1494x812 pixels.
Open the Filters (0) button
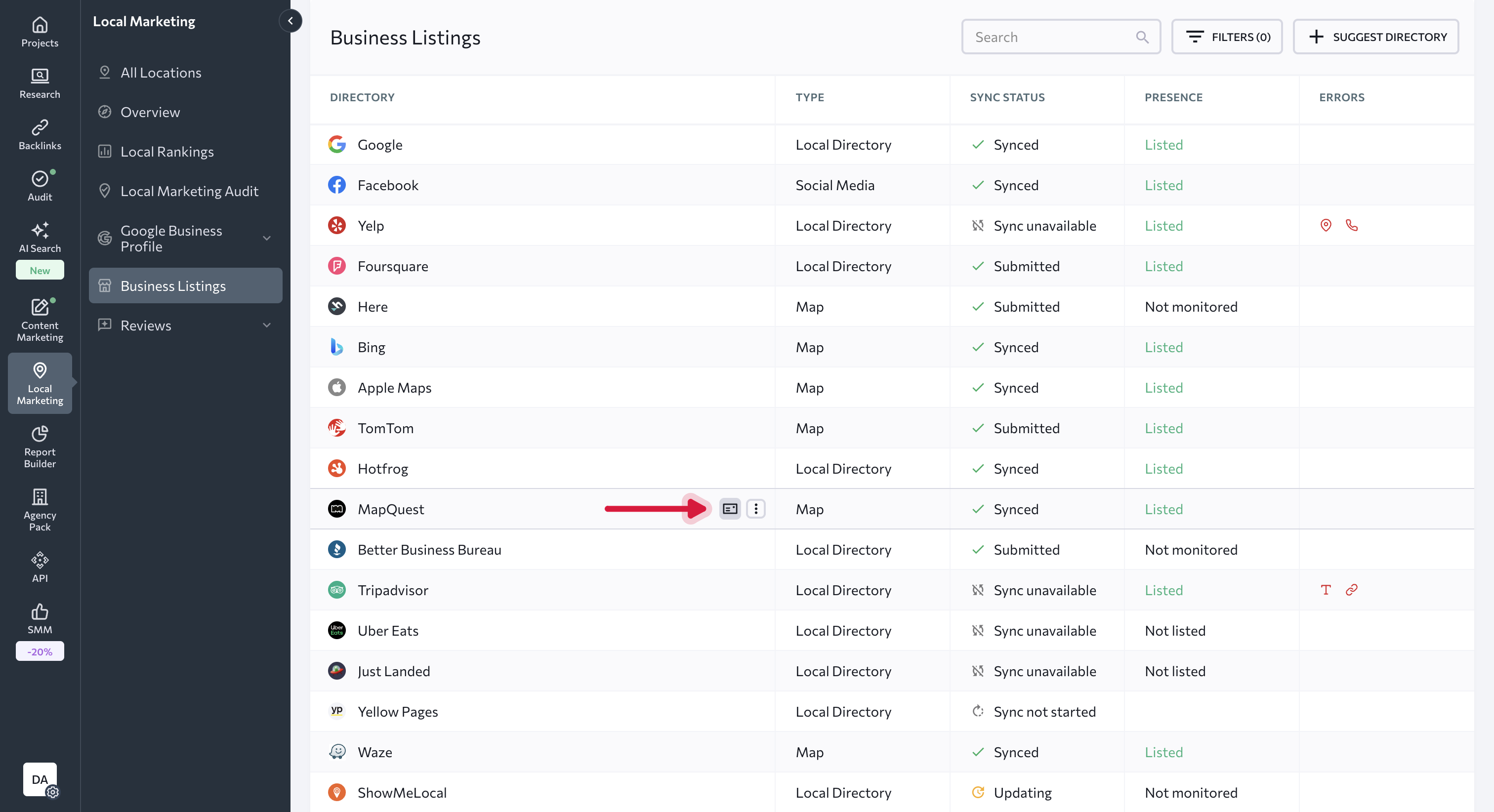[x=1227, y=37]
